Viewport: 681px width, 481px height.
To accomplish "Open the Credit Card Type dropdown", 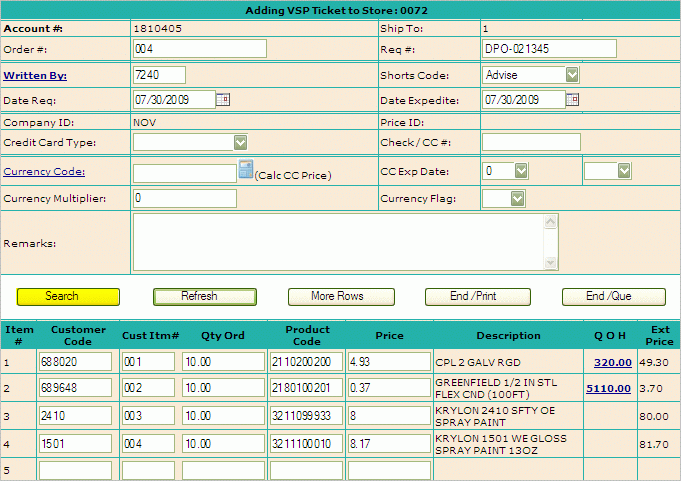I will click(240, 142).
